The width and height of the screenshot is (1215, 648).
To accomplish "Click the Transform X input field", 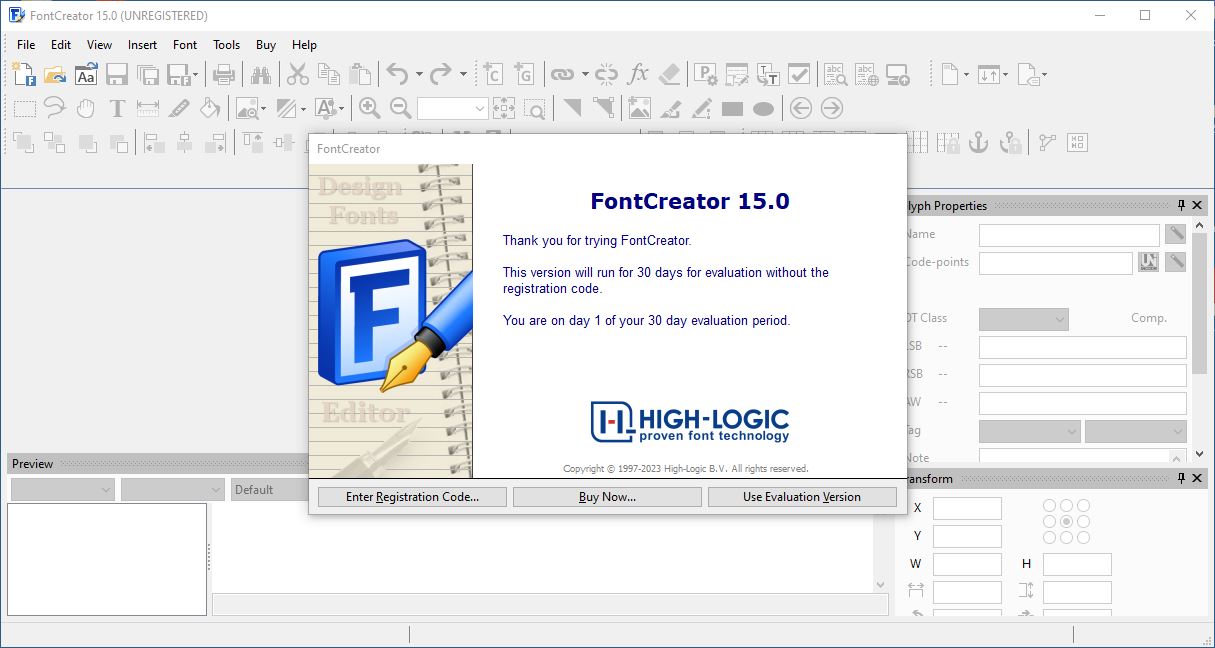I will click(967, 509).
